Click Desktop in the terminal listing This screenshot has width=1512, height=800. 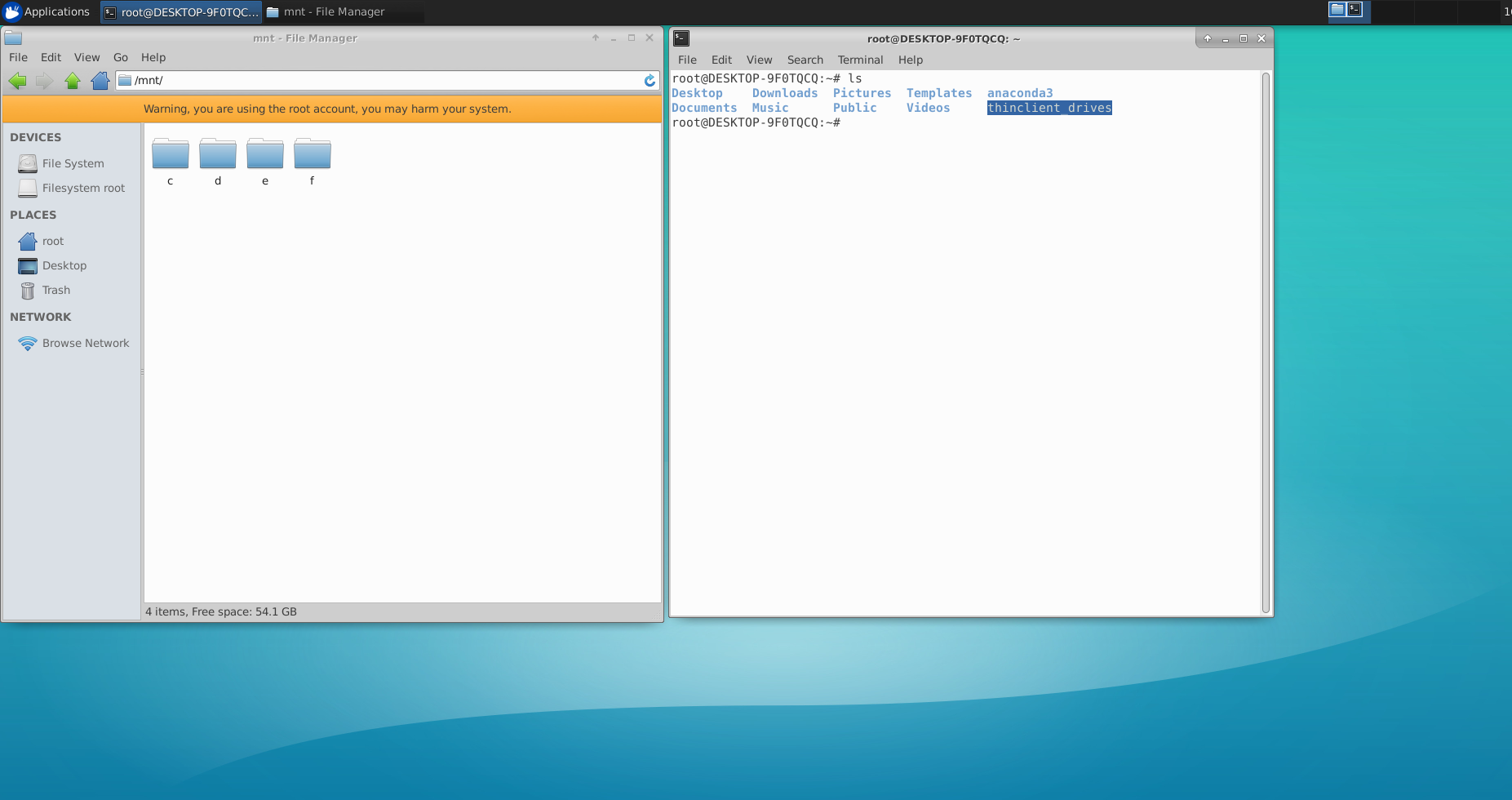(697, 93)
